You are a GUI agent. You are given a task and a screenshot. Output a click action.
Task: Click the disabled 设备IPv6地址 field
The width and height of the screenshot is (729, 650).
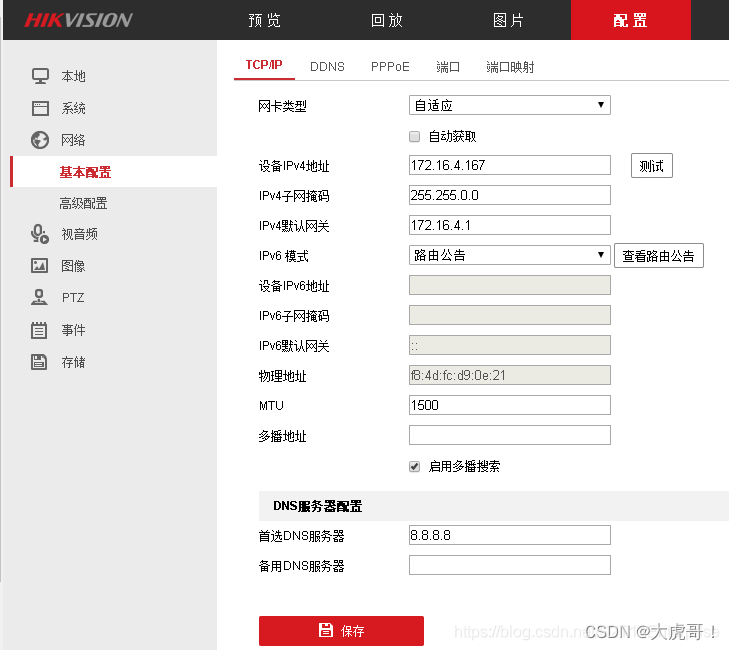pyautogui.click(x=510, y=285)
